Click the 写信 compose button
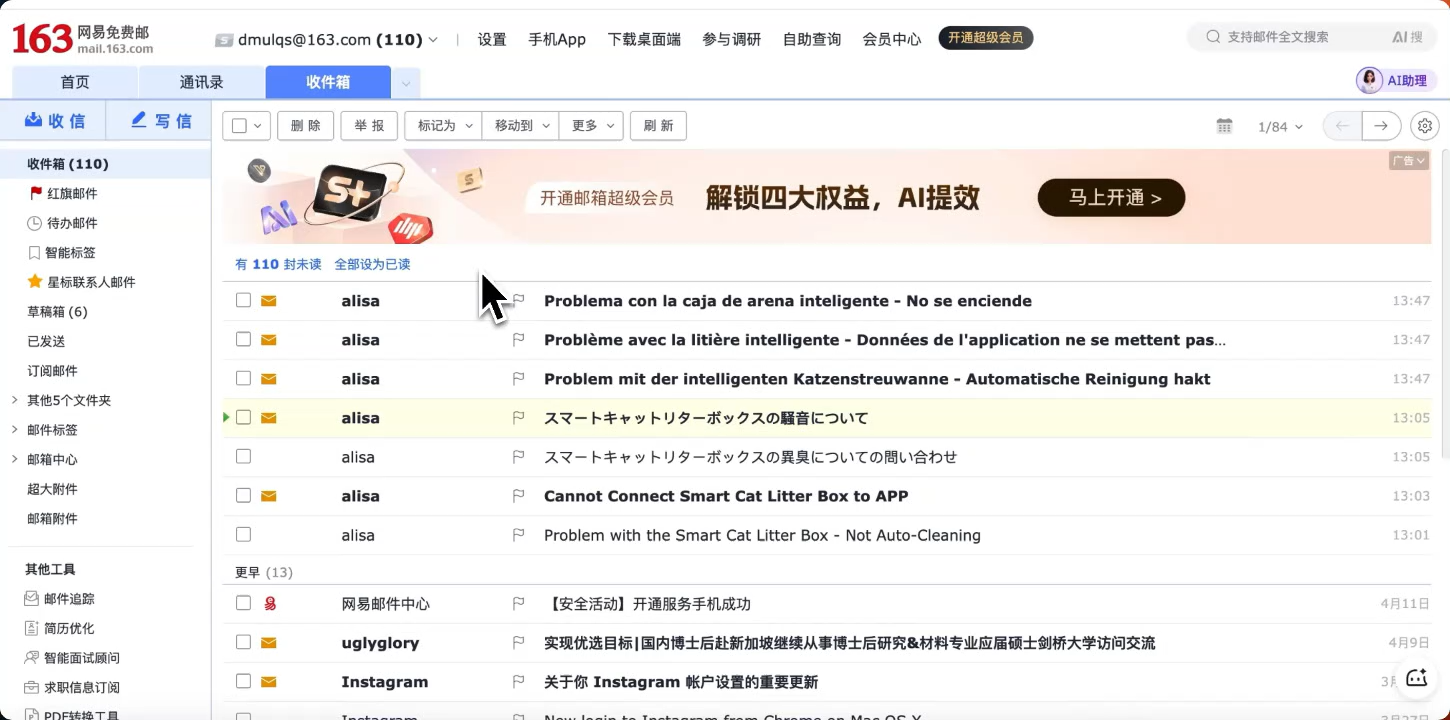1450x720 pixels. coord(160,121)
